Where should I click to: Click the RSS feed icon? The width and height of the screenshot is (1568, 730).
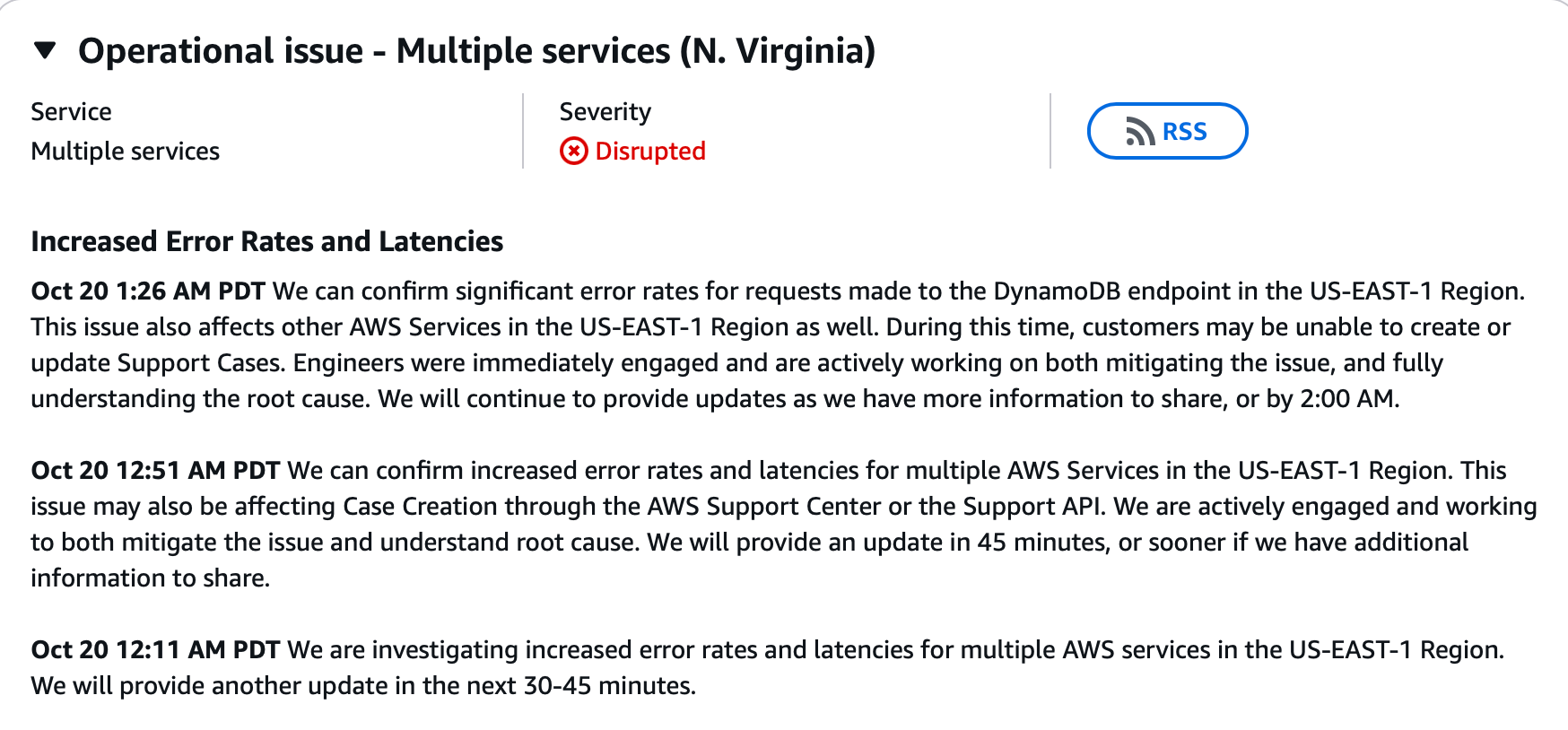pos(1140,132)
